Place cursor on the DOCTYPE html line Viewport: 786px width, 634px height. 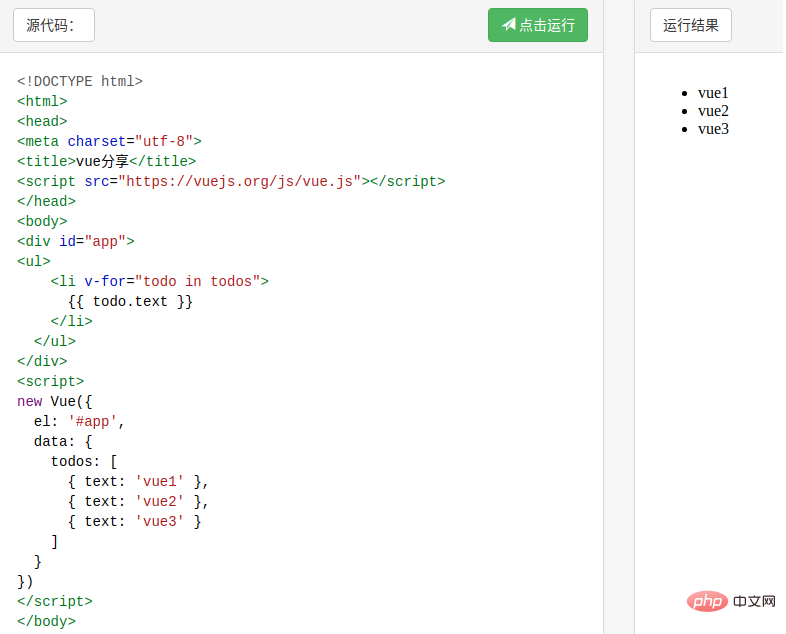[80, 81]
